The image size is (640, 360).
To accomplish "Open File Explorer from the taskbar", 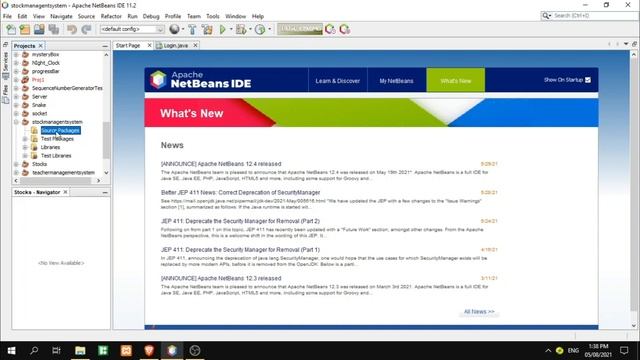I will click(x=80, y=350).
